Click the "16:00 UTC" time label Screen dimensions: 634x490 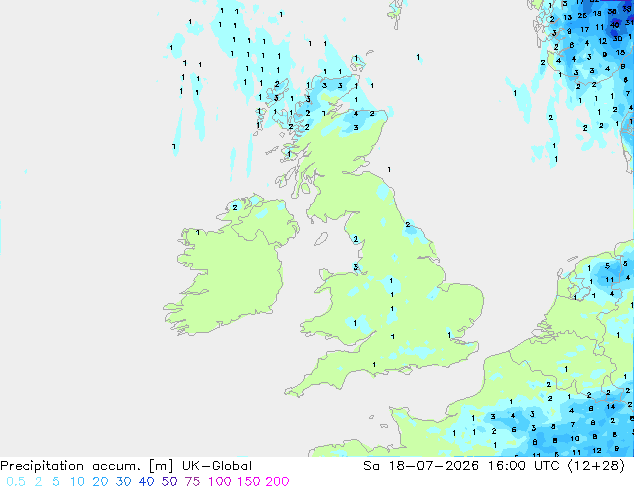point(524,466)
